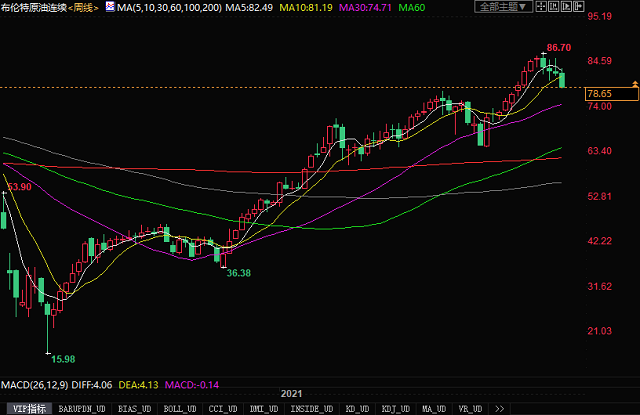
Task: Switch to the VIP指标 tab
Action: [x=27, y=409]
